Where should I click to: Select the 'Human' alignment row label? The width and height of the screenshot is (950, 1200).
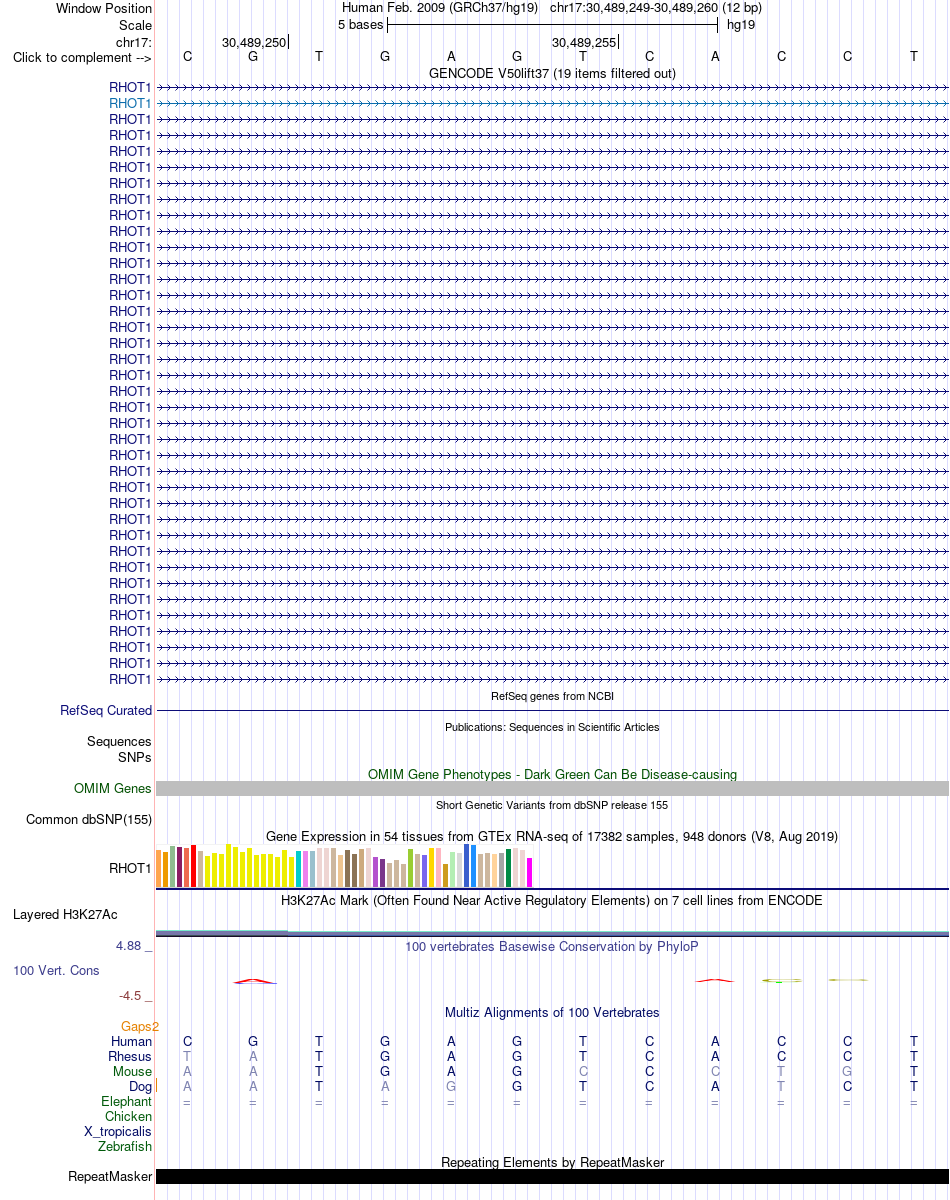coord(131,1042)
